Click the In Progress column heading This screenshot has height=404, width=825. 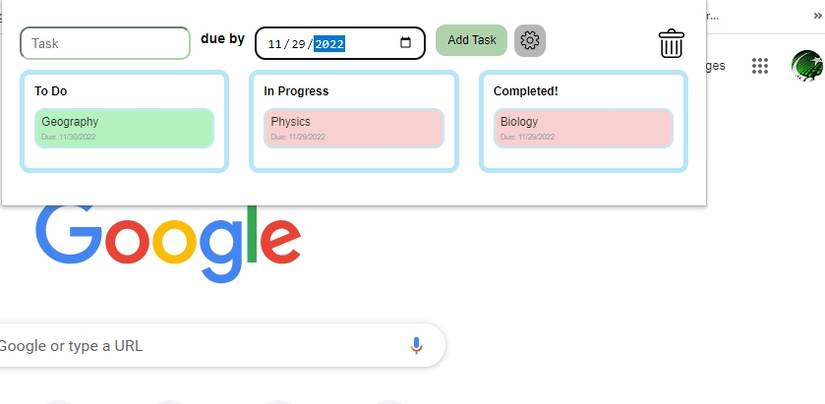coord(296,91)
